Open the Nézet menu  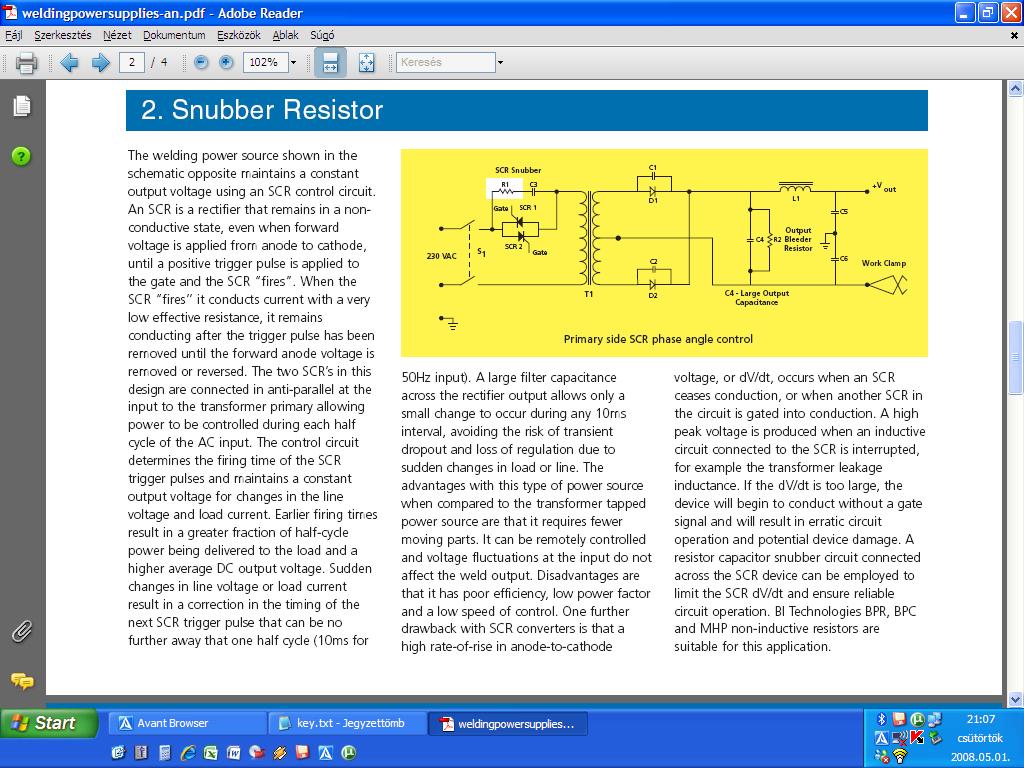pos(117,35)
